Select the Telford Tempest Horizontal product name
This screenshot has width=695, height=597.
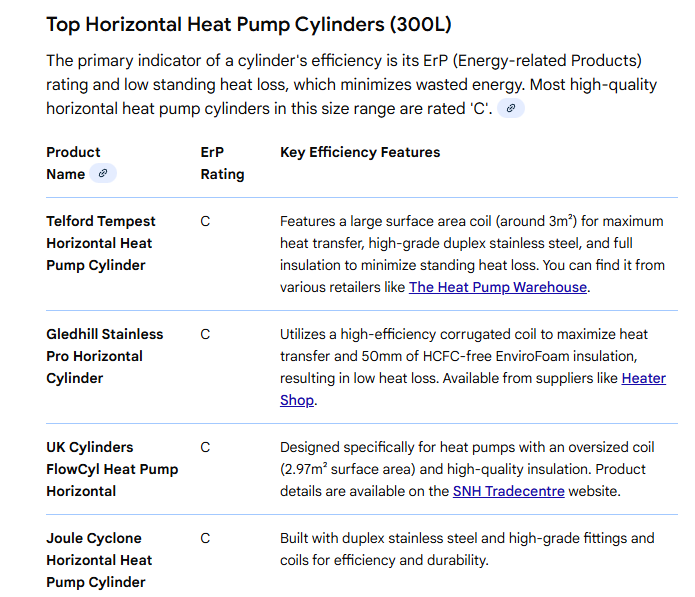(x=100, y=243)
